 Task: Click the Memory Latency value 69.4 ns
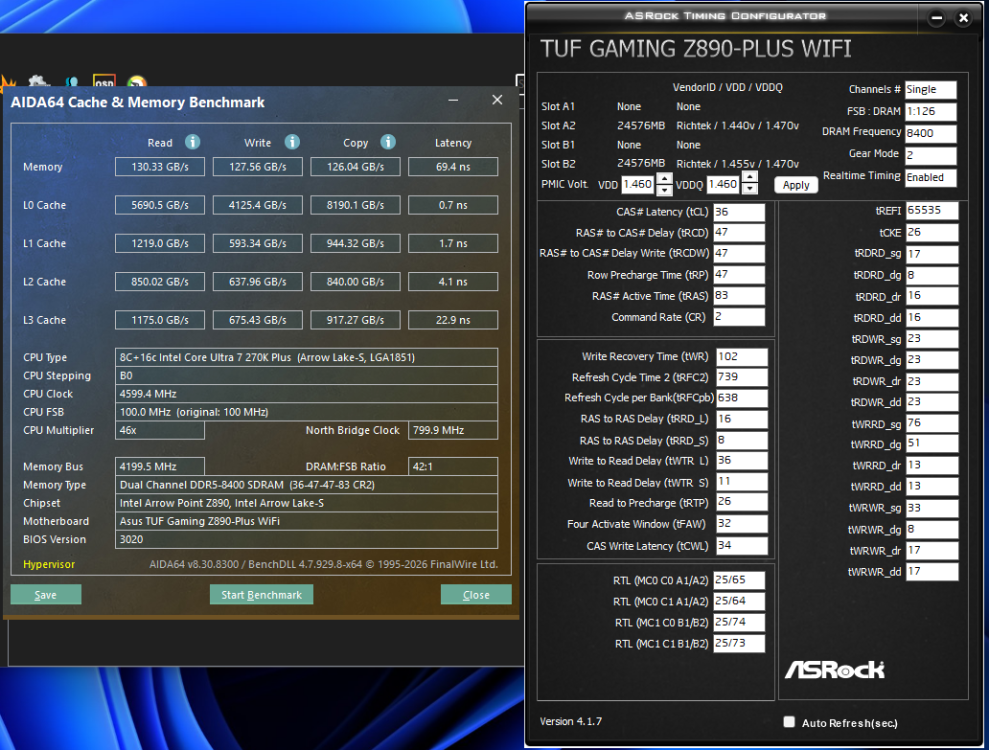(x=453, y=167)
